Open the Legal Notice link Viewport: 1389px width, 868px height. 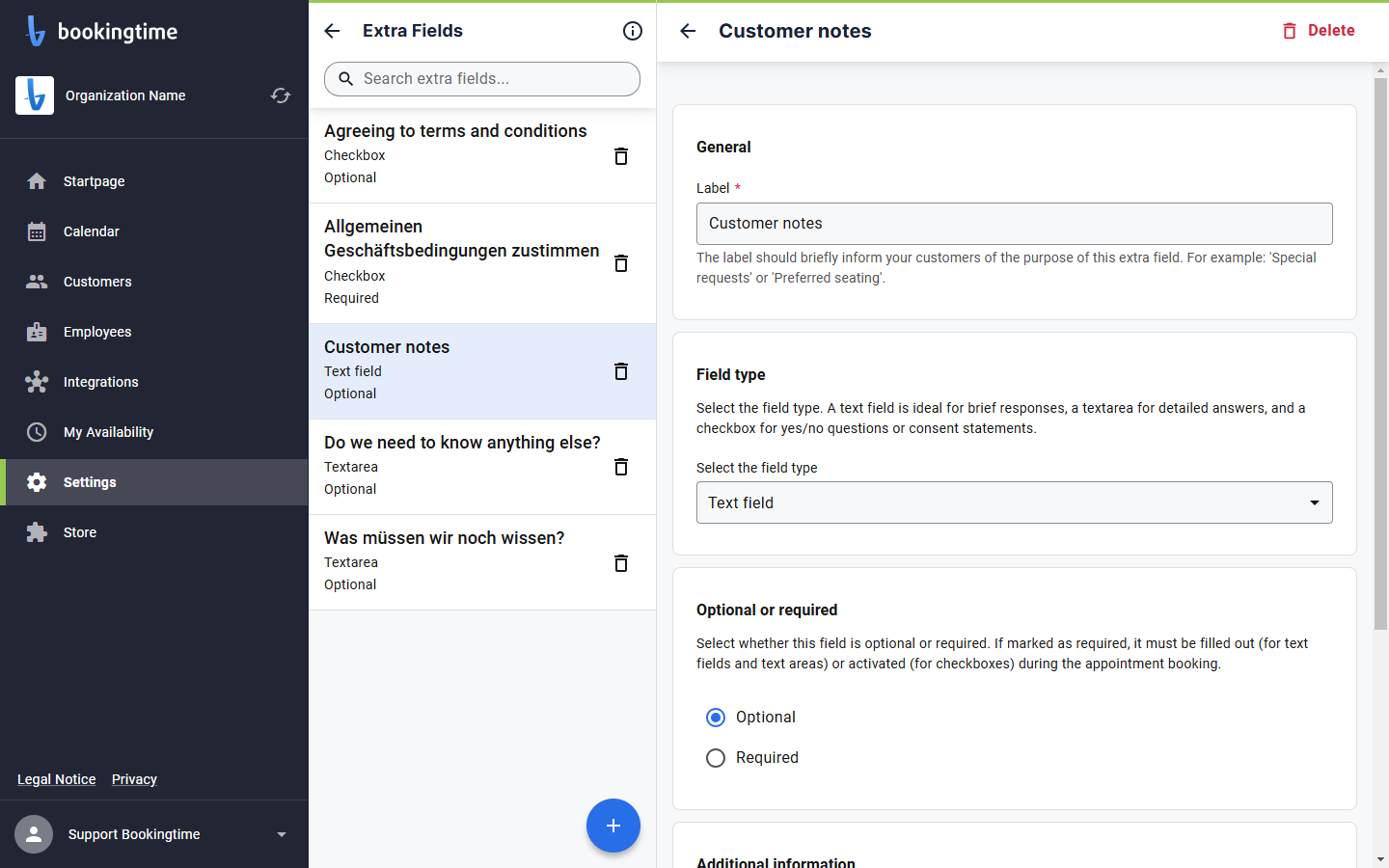(x=57, y=779)
